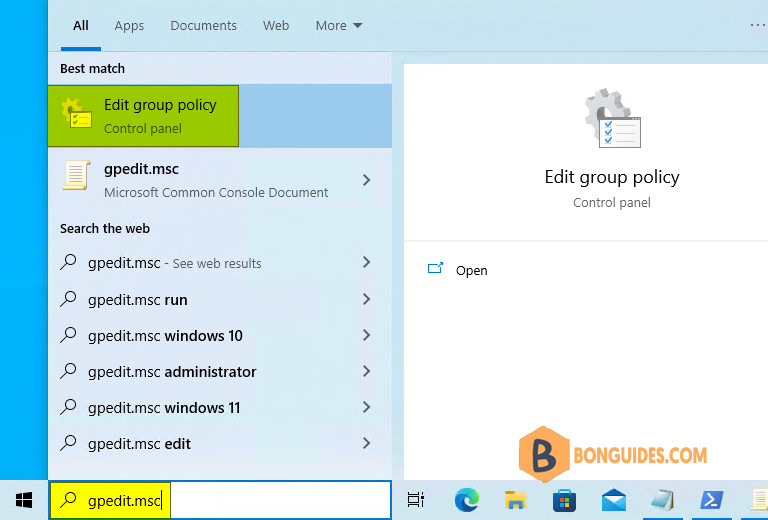Open Microsoft Store from the taskbar

(564, 500)
